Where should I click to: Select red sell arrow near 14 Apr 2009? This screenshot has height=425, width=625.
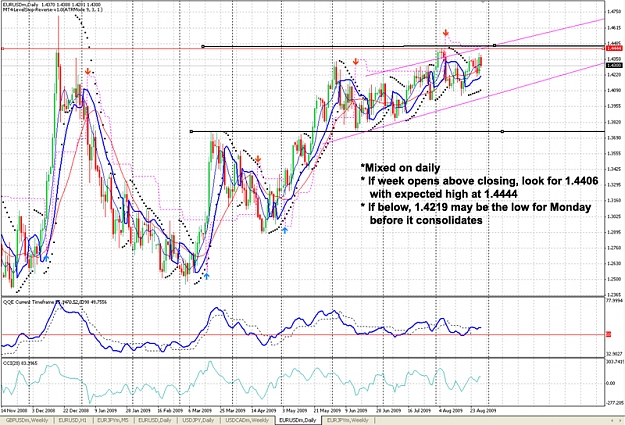[x=258, y=159]
